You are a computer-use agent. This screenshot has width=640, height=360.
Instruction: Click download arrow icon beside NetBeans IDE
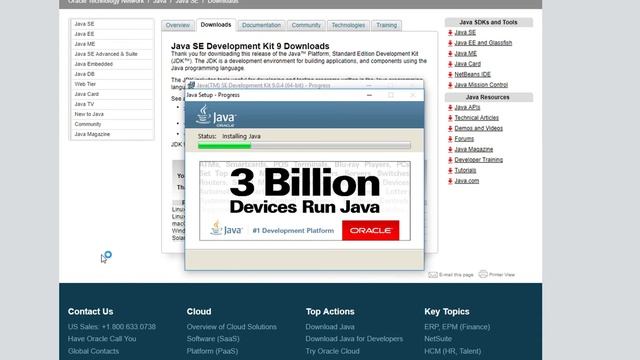click(x=450, y=75)
